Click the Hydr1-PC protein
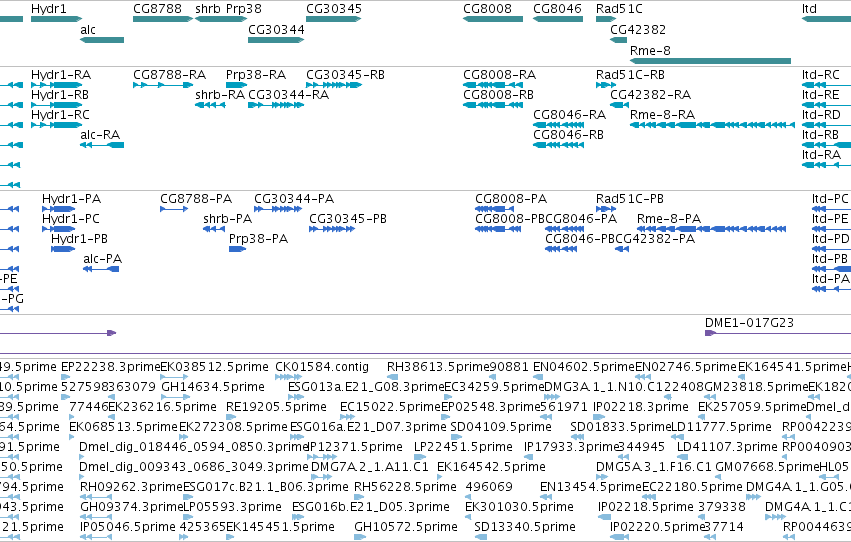 coord(58,229)
